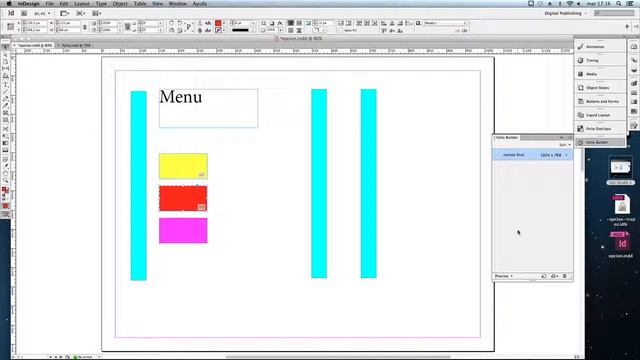Image resolution: width=640 pixels, height=360 pixels.
Task: Click the red fill color swatch
Action: point(218,23)
